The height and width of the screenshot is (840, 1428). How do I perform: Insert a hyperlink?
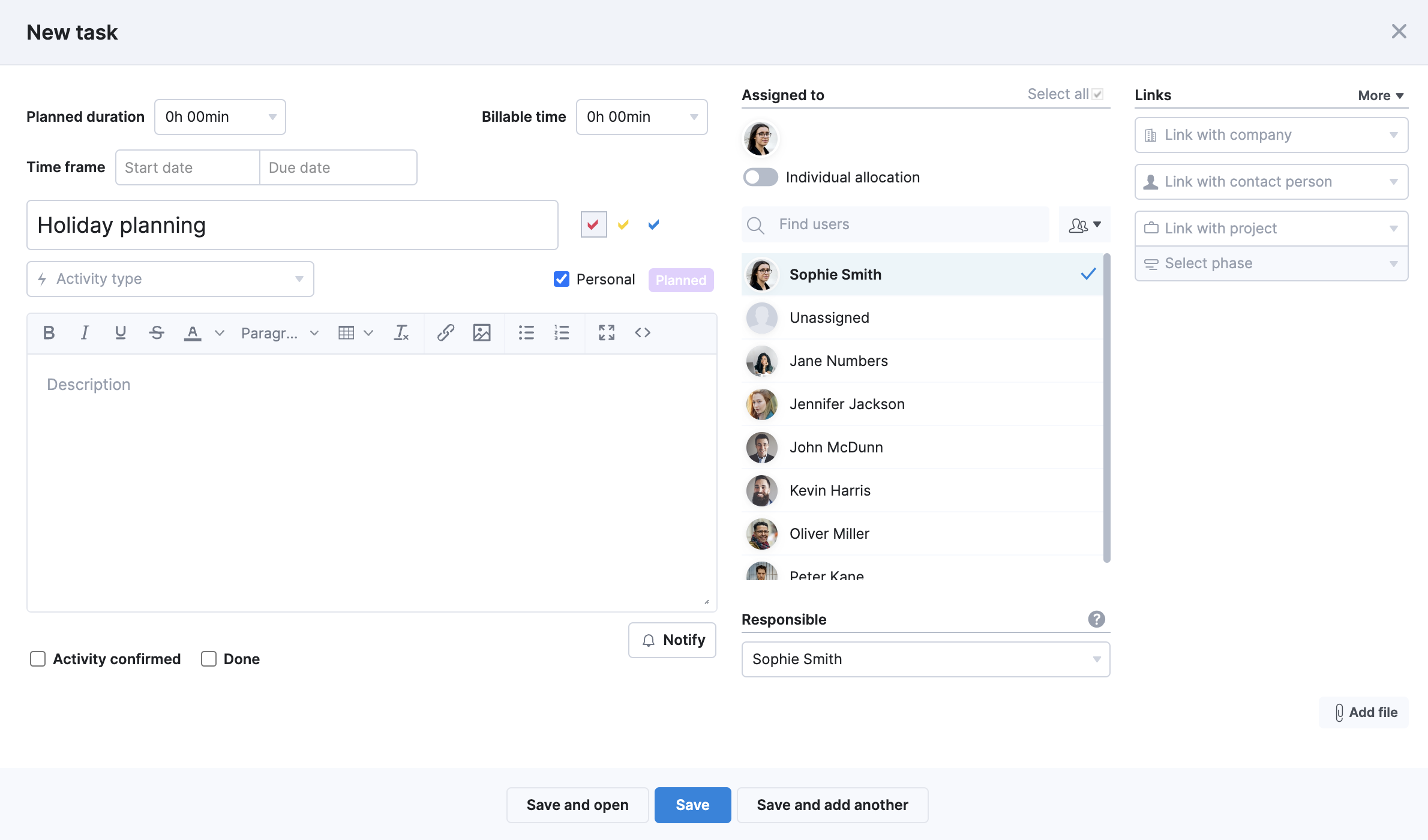click(x=446, y=333)
